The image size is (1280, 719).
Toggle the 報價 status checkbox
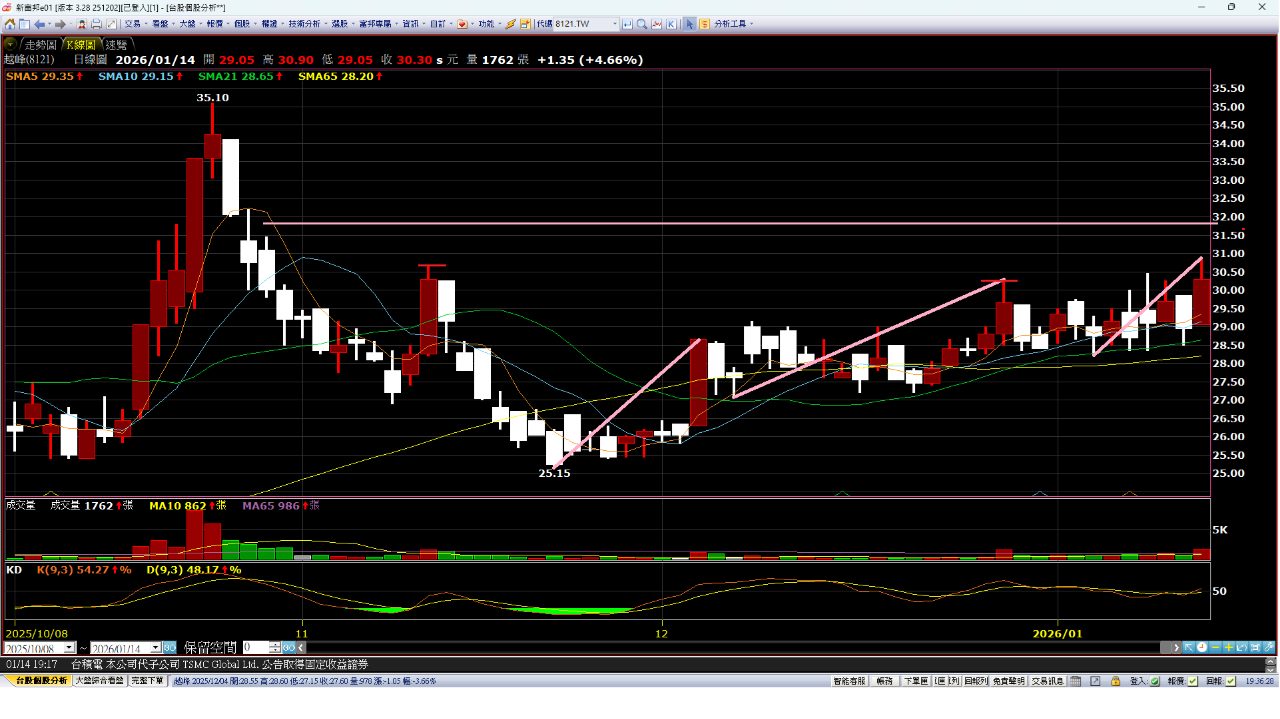pyautogui.click(x=1192, y=680)
